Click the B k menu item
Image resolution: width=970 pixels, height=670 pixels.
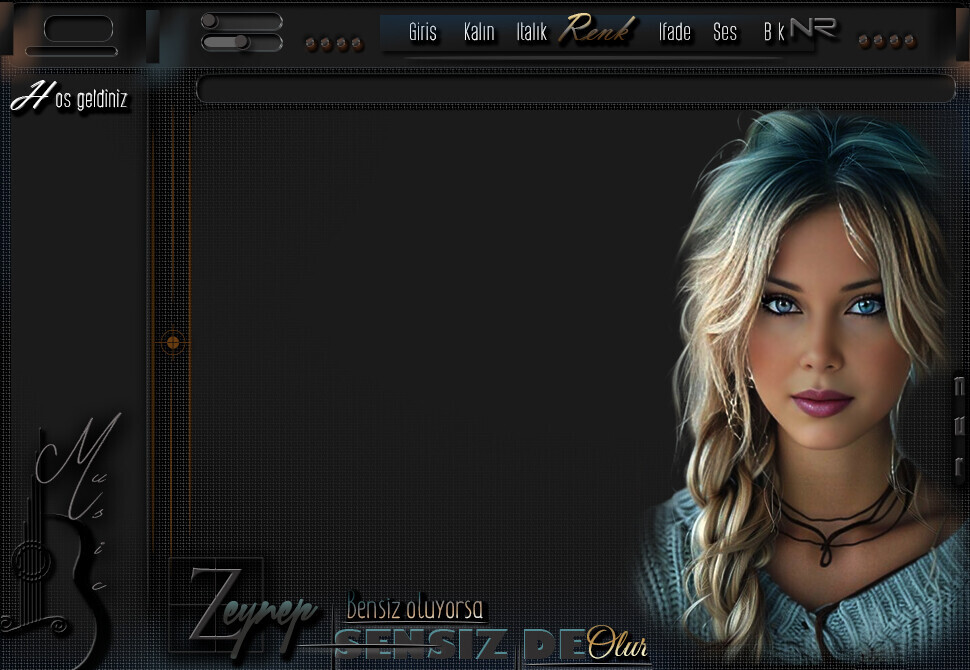click(773, 33)
